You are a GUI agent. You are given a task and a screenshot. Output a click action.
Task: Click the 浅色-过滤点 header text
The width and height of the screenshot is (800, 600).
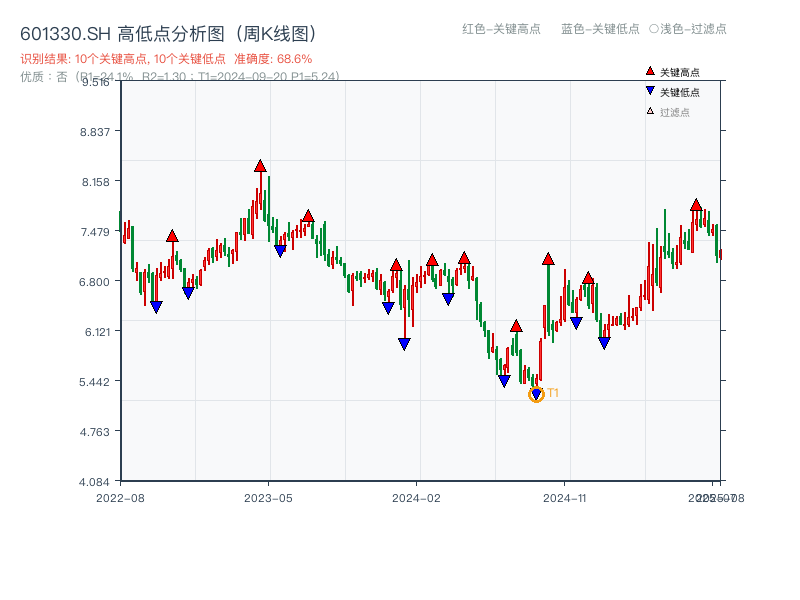(x=693, y=29)
